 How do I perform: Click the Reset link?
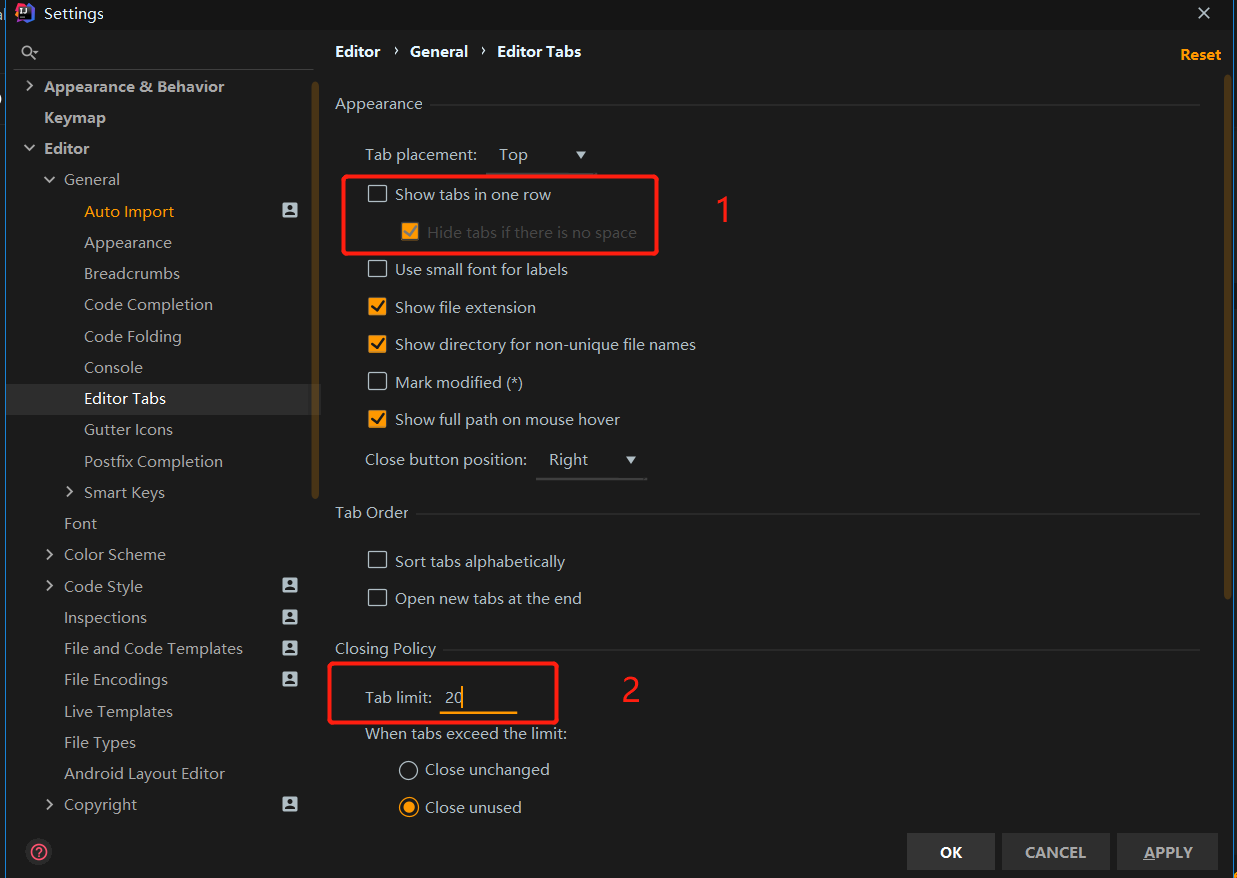[1200, 55]
